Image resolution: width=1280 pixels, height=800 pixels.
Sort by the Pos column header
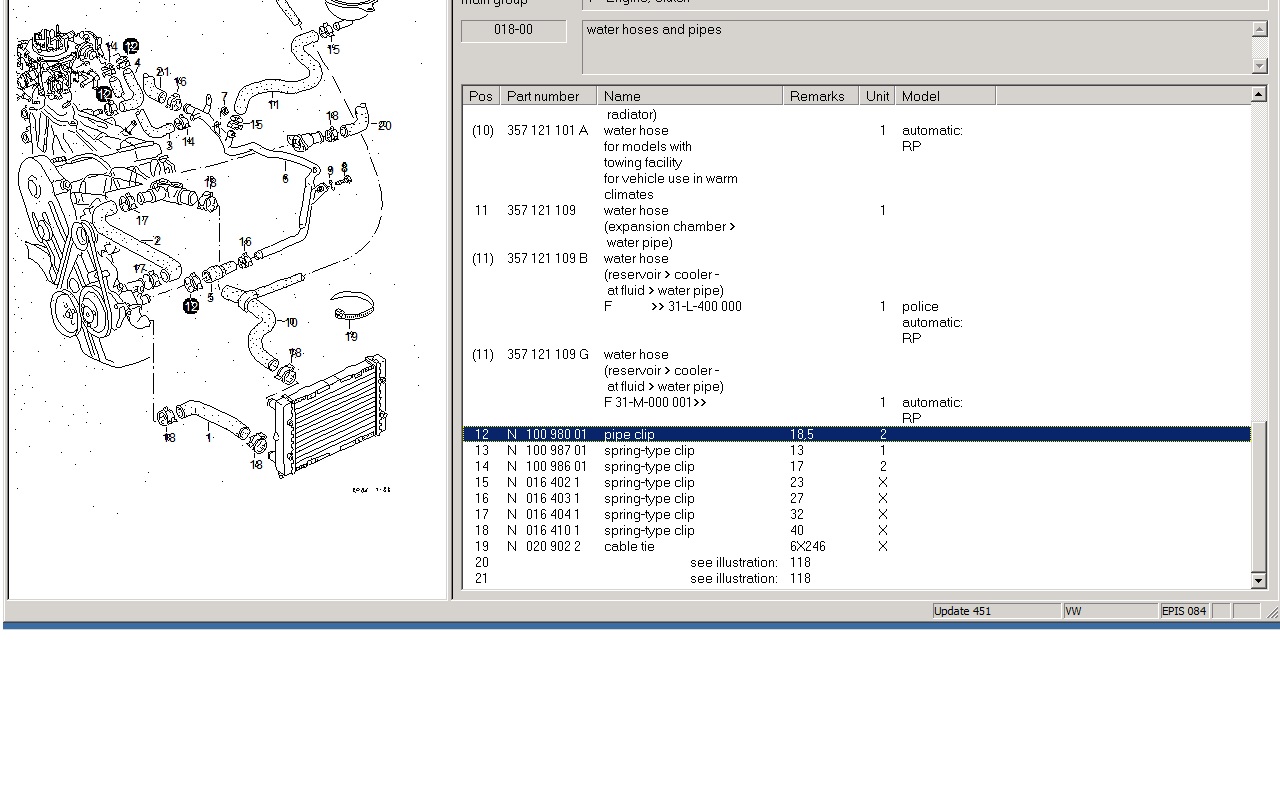point(481,96)
